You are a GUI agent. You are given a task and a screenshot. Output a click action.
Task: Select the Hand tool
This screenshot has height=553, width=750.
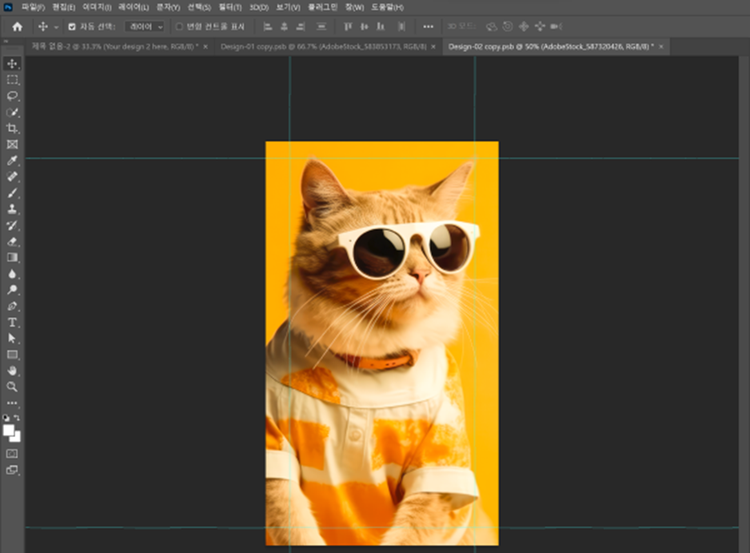[x=13, y=370]
